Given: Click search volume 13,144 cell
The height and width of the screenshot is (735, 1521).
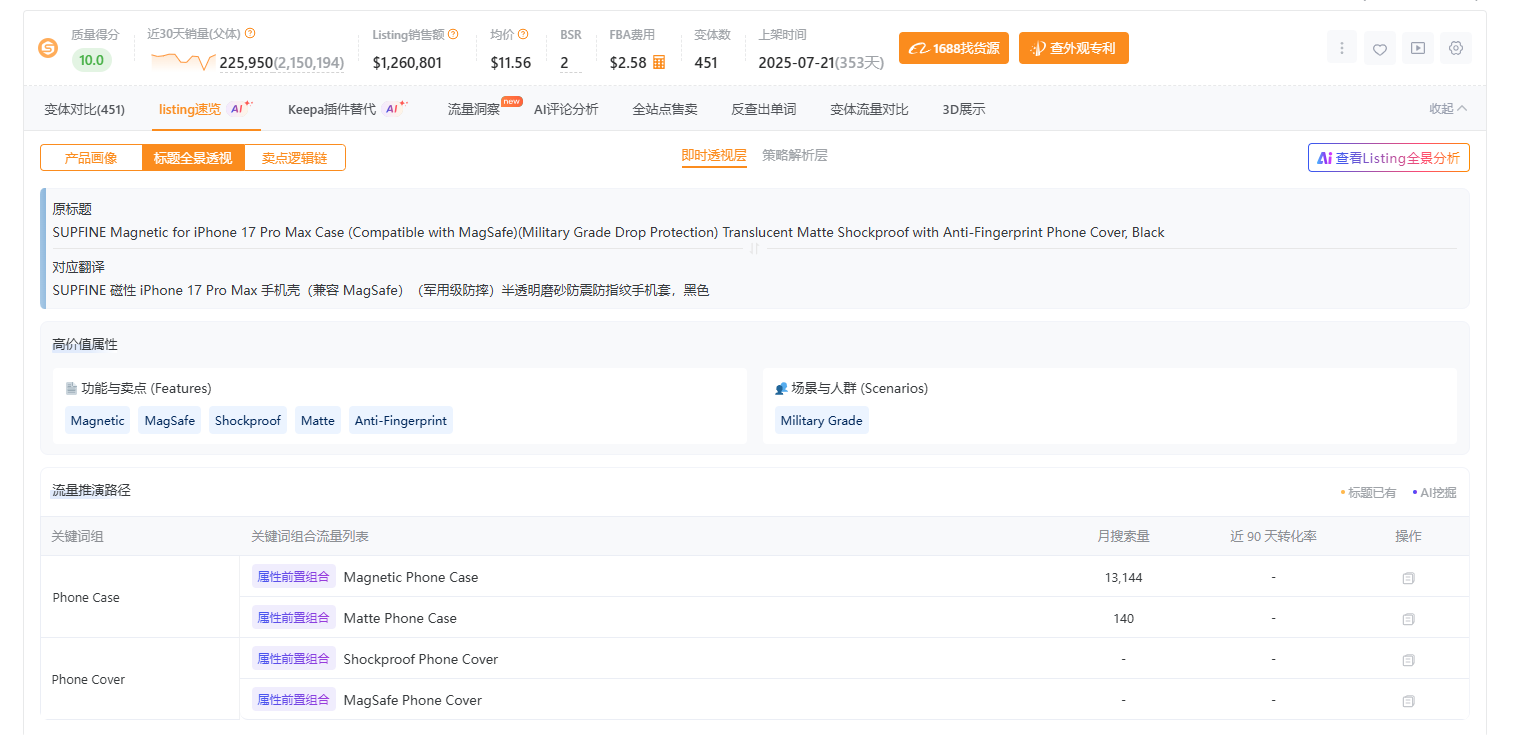Looking at the screenshot, I should [x=1123, y=577].
